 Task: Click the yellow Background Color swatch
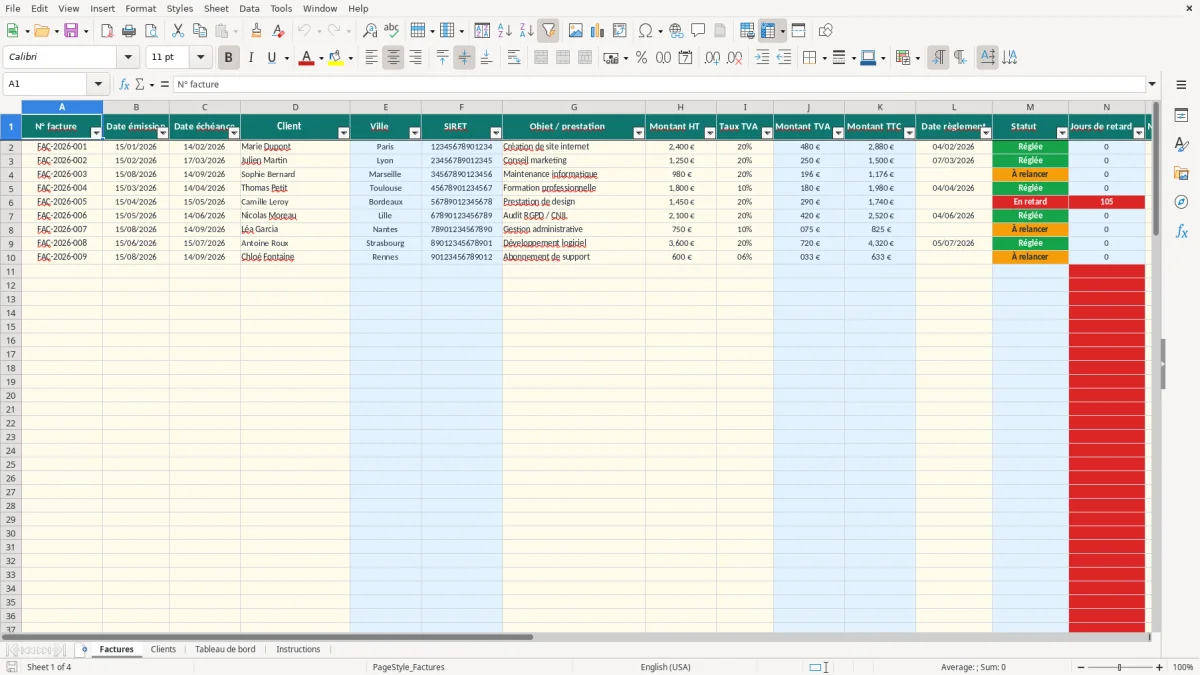coord(336,58)
